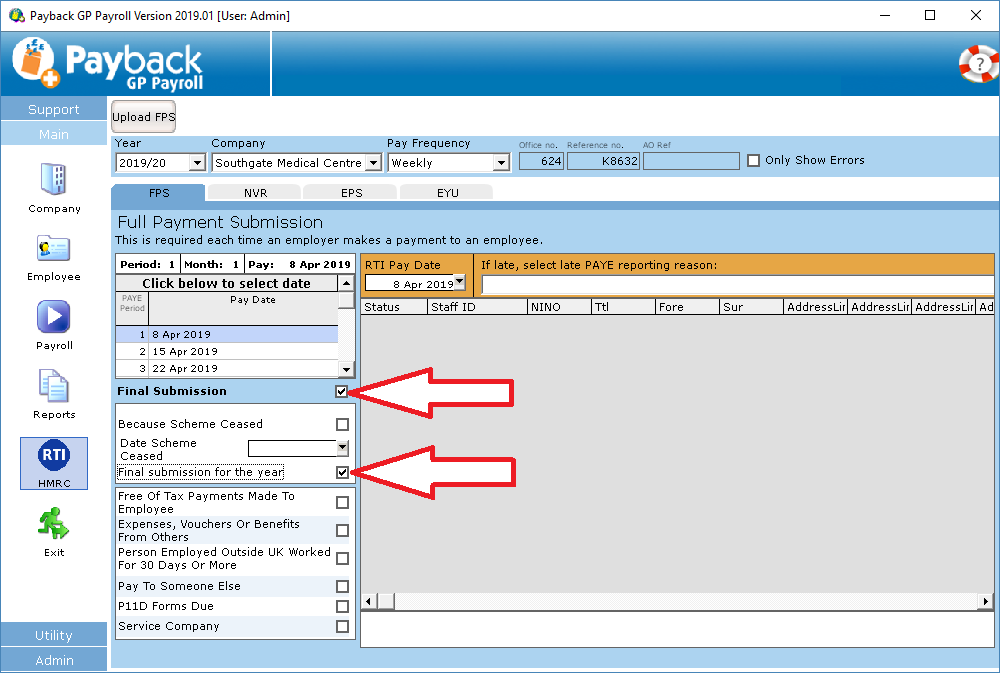1000x673 pixels.
Task: Switch to the EPS tab
Action: pos(350,191)
